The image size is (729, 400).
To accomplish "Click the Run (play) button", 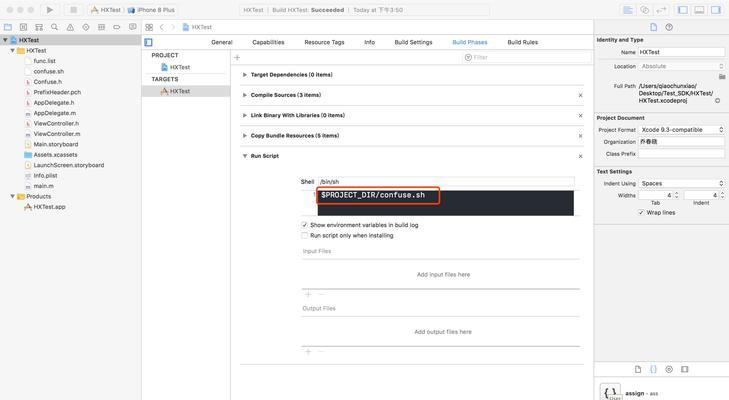I will point(50,10).
